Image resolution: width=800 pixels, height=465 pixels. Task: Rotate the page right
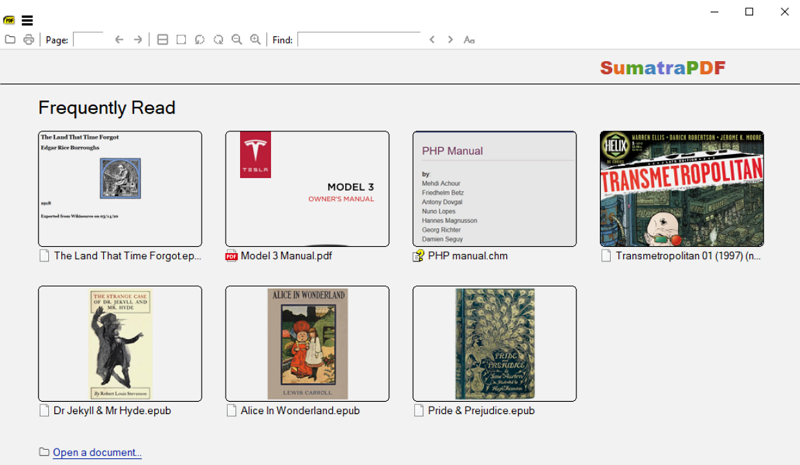[218, 40]
